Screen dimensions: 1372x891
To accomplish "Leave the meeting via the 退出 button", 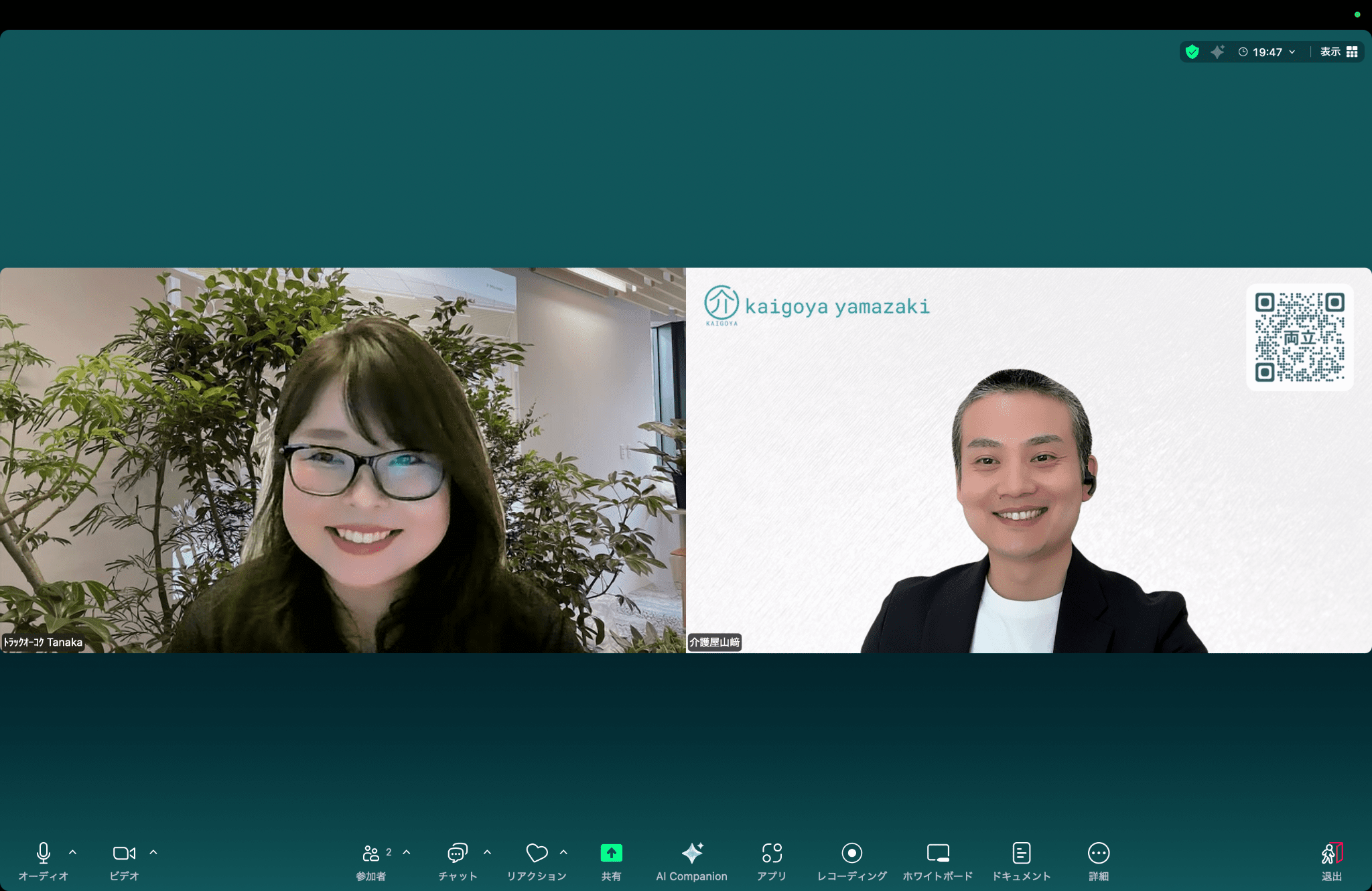I will click(x=1332, y=853).
